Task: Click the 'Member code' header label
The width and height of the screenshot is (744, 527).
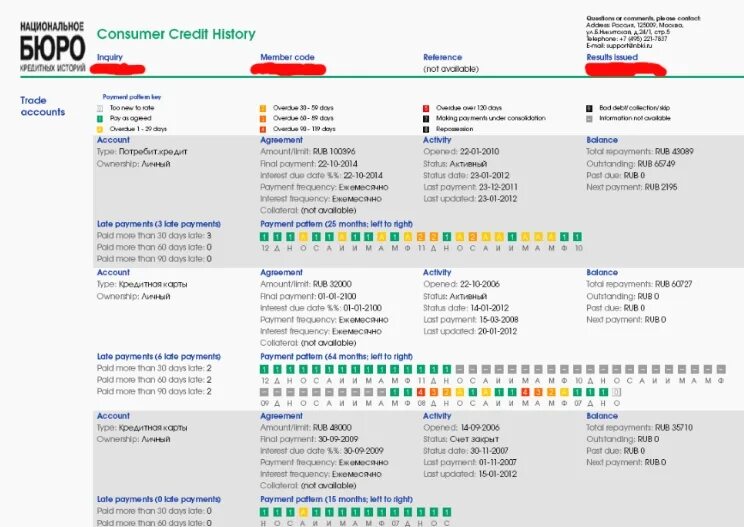Action: click(287, 57)
